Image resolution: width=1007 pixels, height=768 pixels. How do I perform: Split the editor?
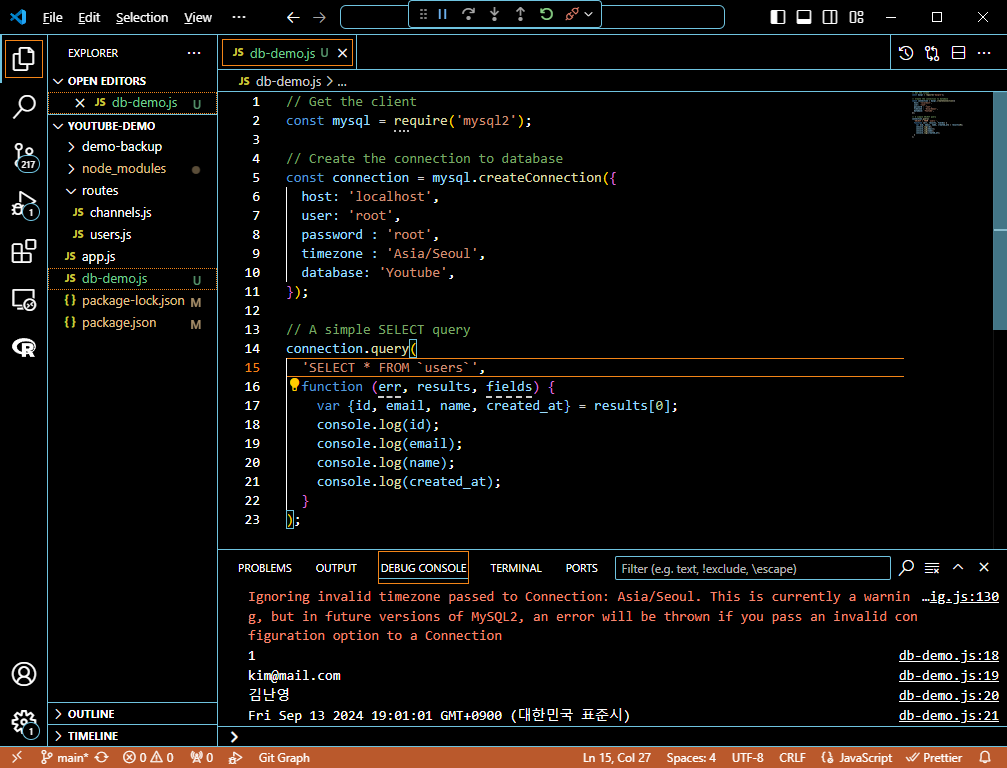point(958,53)
